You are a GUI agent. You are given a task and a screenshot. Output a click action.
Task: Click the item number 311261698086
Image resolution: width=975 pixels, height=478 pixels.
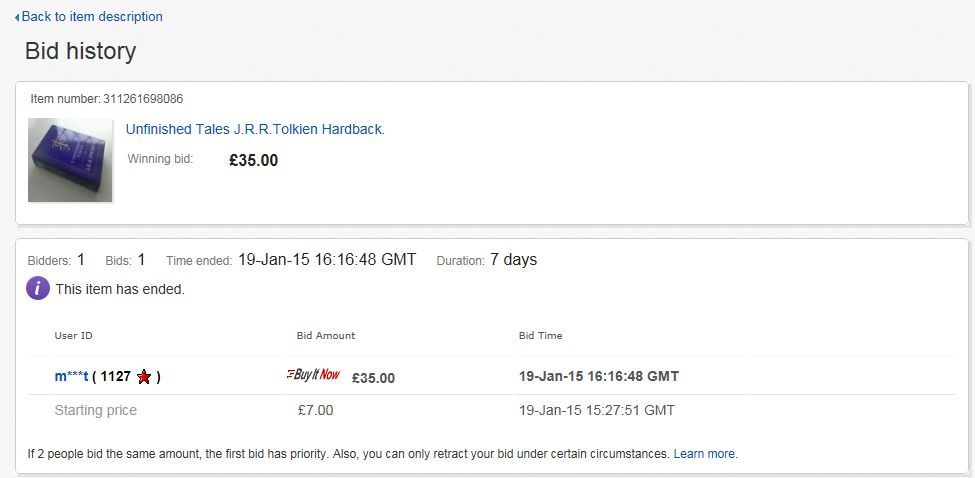click(x=143, y=99)
